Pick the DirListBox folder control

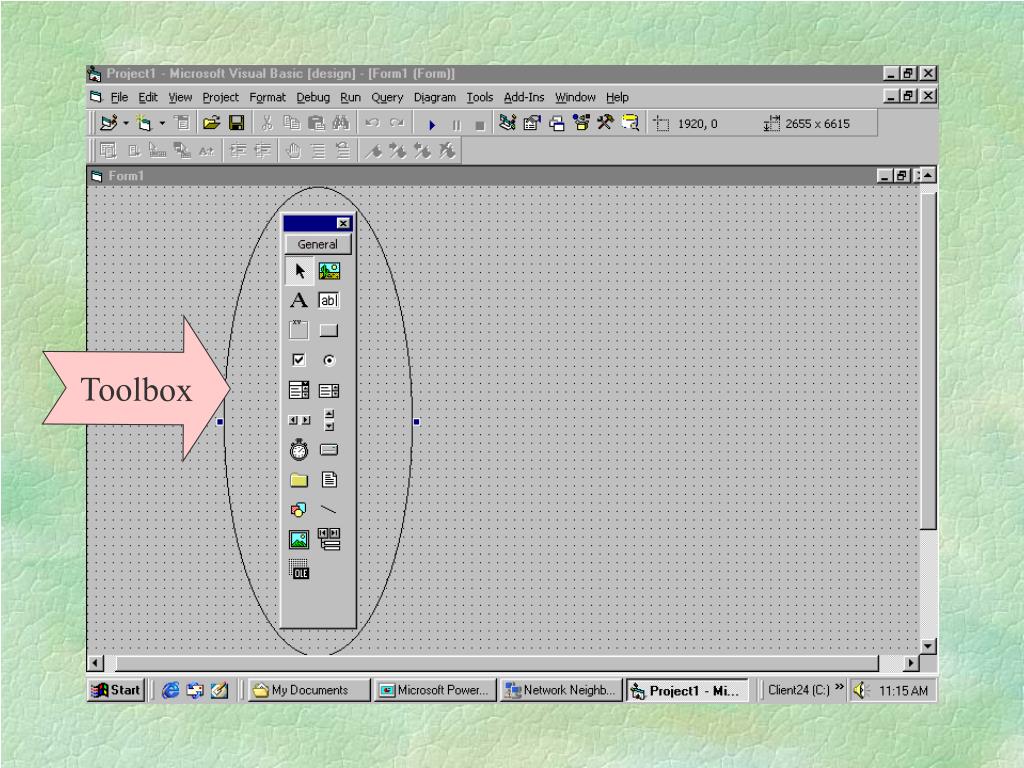(299, 480)
